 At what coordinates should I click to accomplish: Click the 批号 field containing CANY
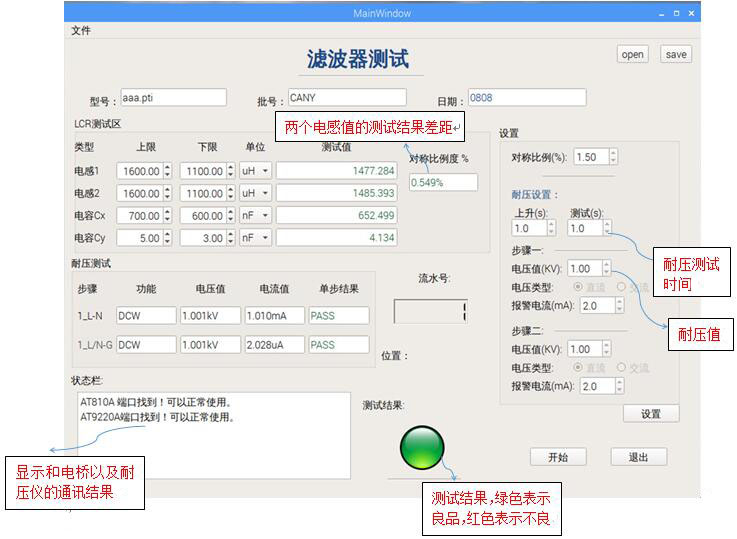[x=346, y=98]
